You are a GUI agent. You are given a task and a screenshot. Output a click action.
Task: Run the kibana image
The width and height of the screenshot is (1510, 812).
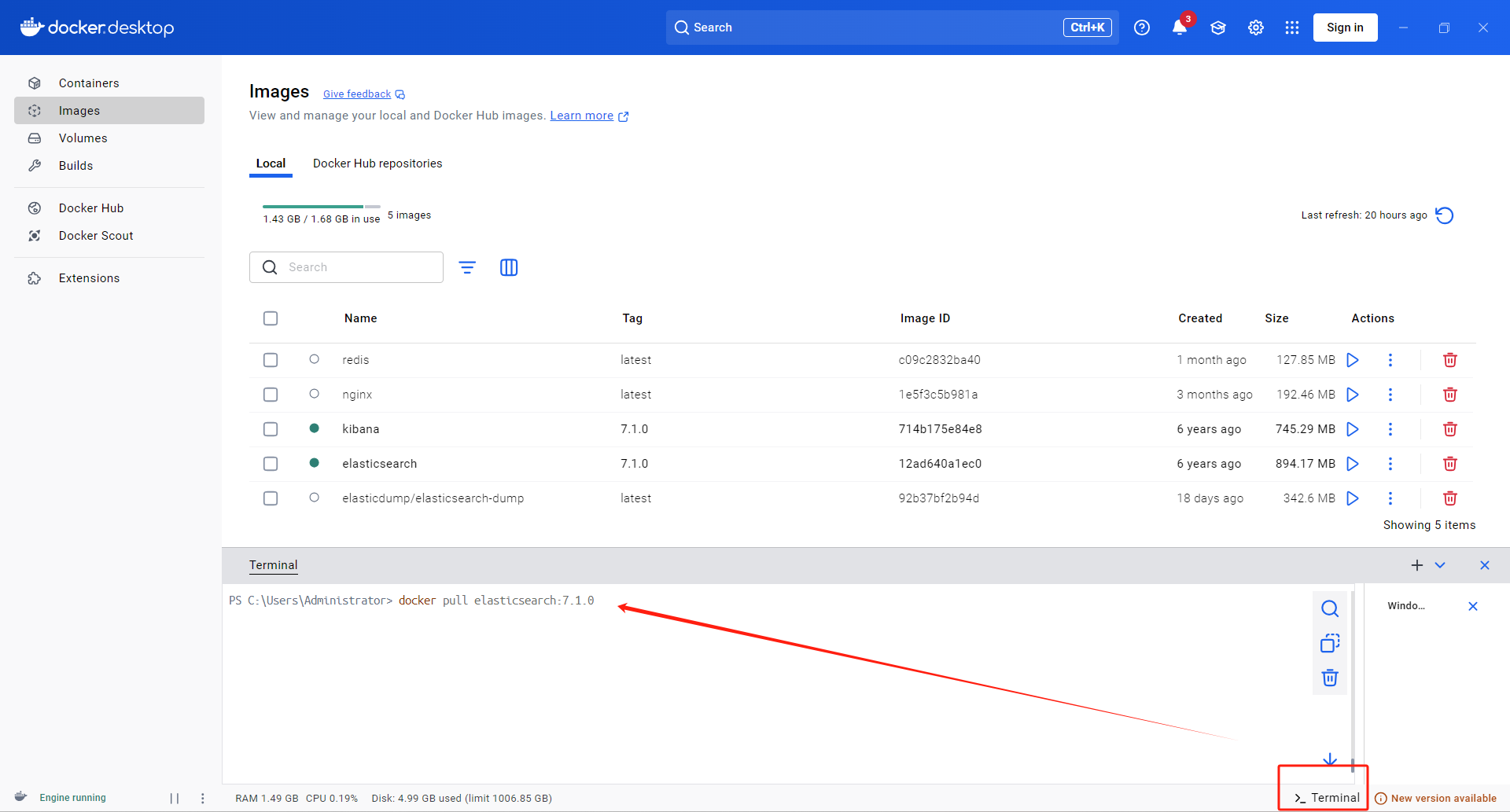[1353, 429]
